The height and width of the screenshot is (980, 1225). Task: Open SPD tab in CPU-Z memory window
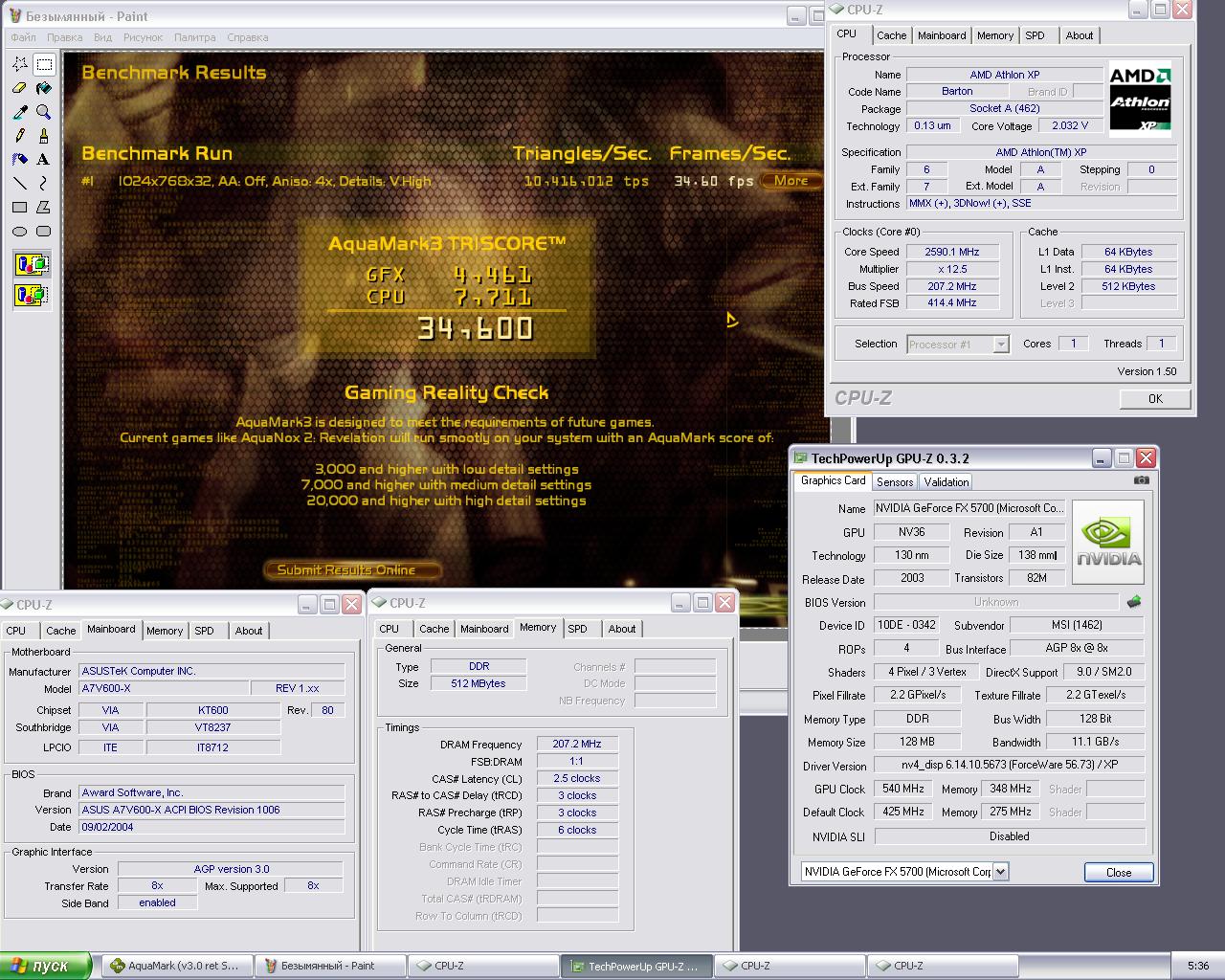point(577,629)
